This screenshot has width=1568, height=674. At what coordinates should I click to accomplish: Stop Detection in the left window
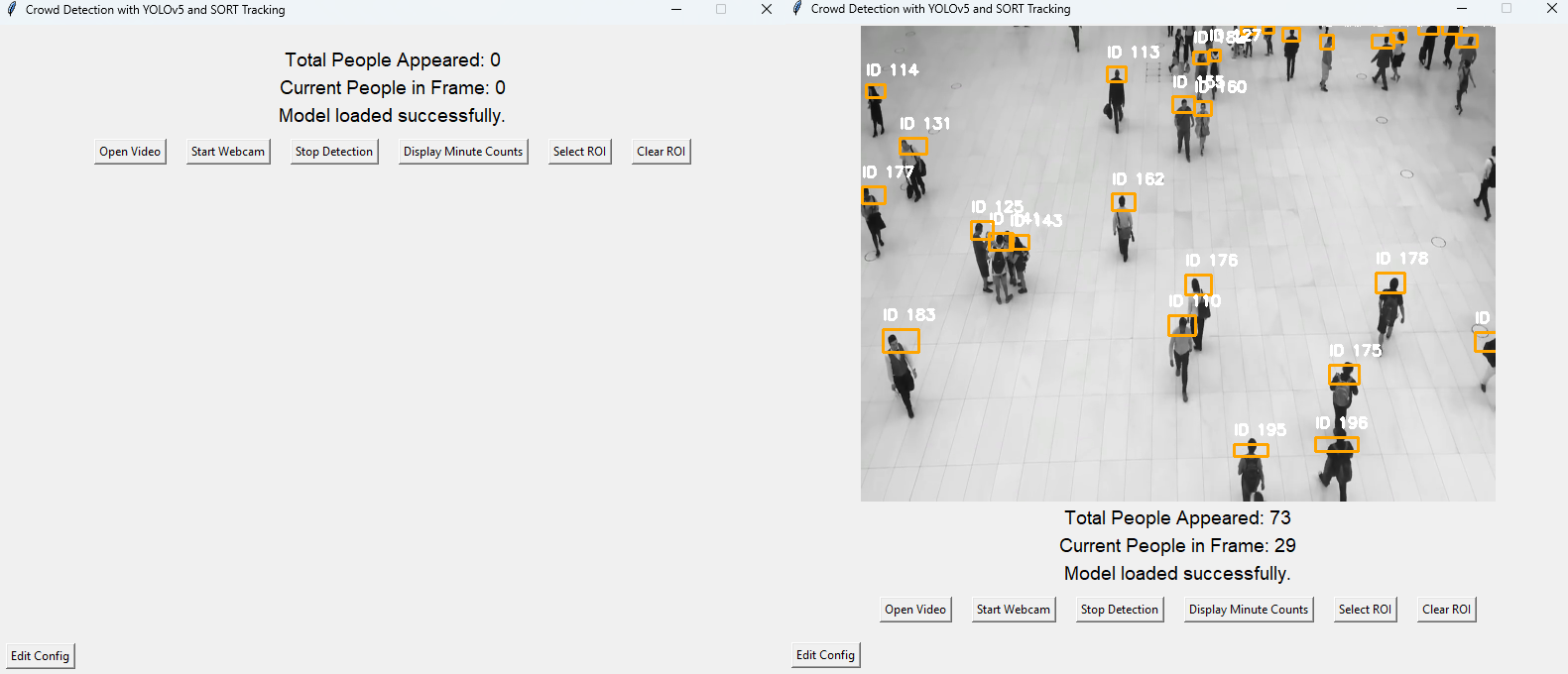tap(333, 152)
